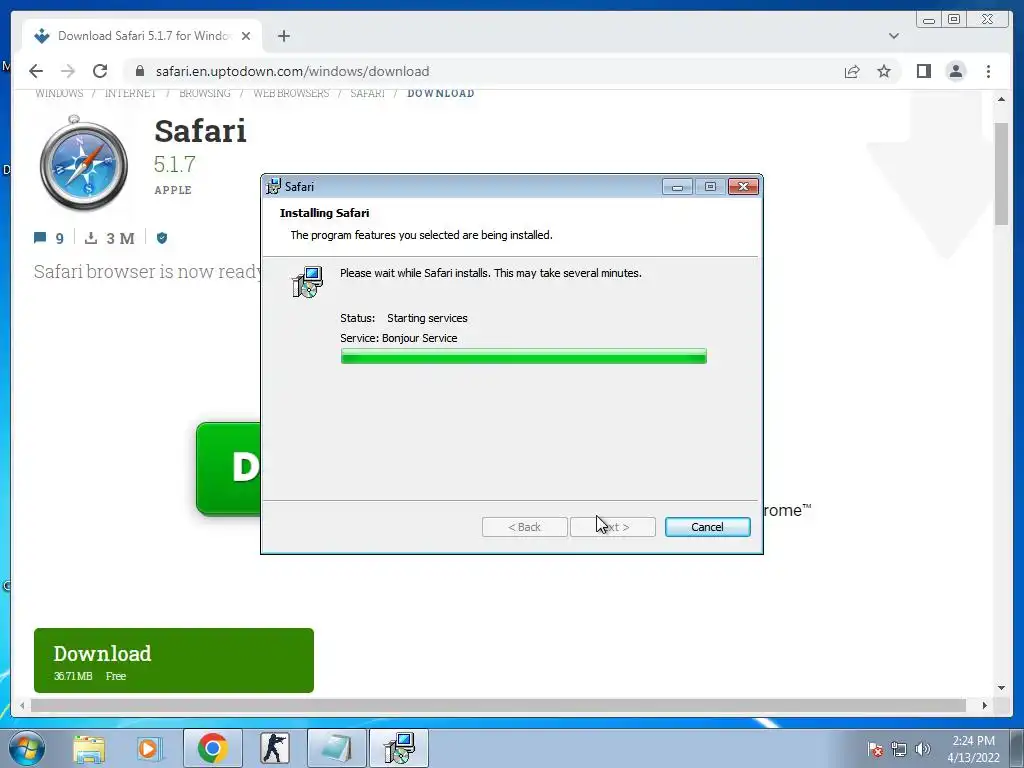Switch to Chrome in taskbar
The height and width of the screenshot is (768, 1024).
click(x=212, y=748)
